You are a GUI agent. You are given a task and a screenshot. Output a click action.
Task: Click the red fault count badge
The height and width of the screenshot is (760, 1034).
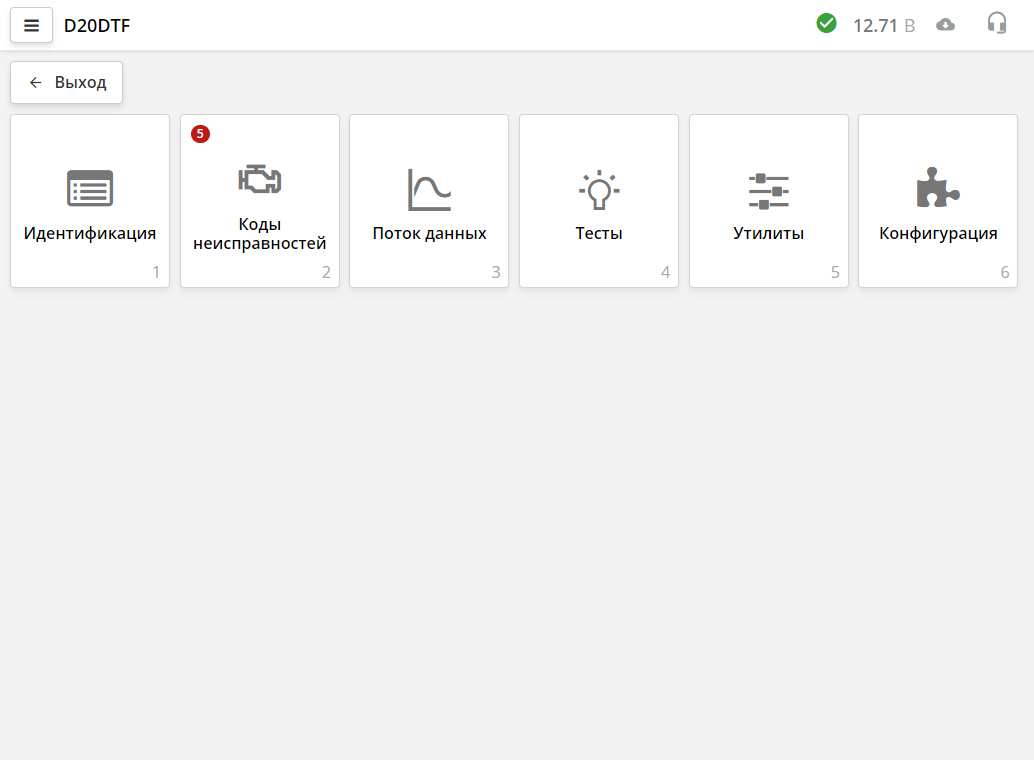point(200,134)
